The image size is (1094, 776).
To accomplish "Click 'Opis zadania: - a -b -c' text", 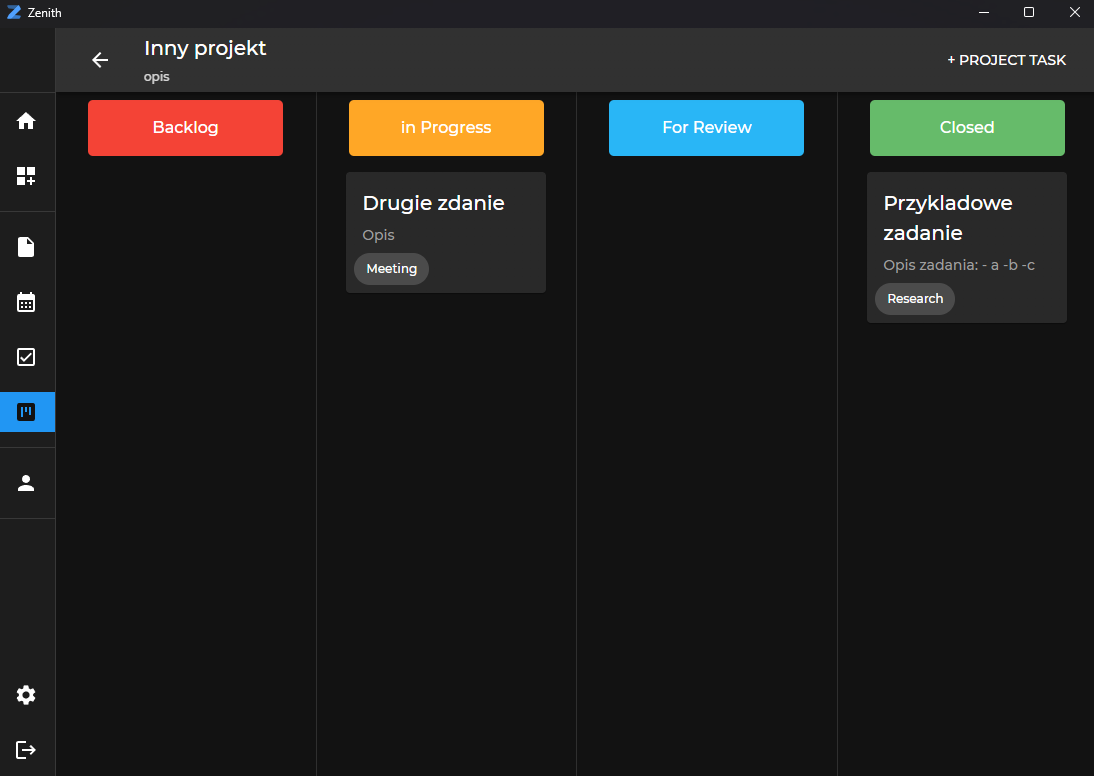I will [959, 265].
